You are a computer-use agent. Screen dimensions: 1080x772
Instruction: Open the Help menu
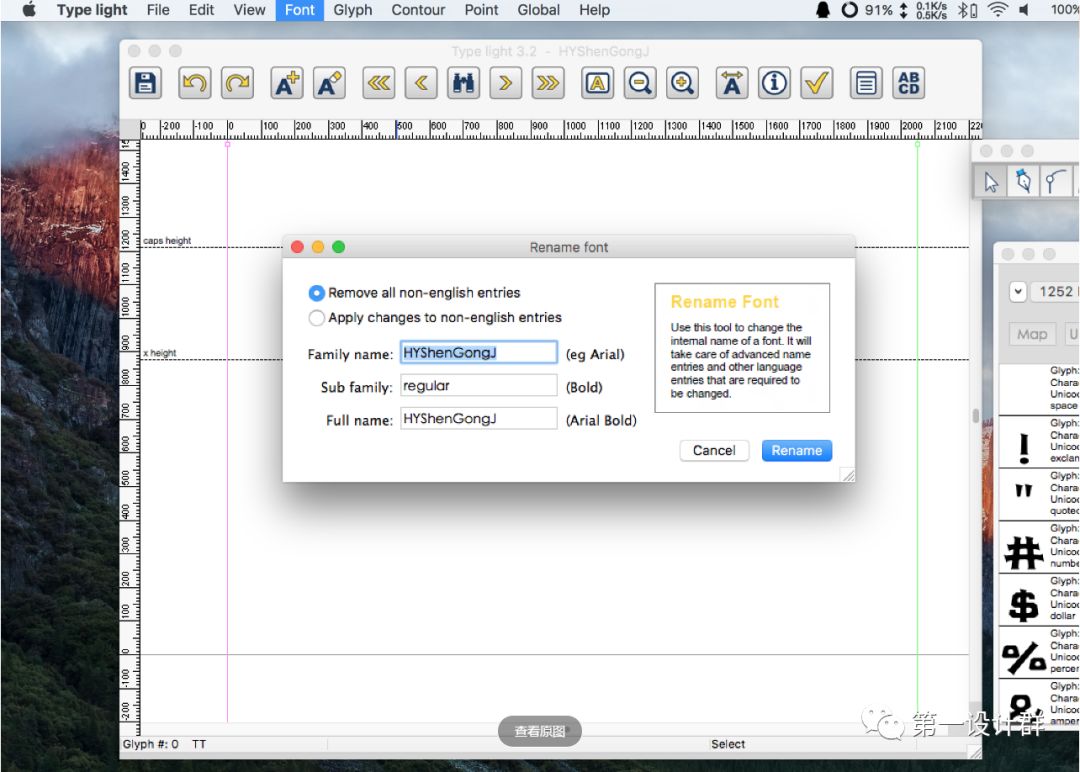pyautogui.click(x=594, y=10)
